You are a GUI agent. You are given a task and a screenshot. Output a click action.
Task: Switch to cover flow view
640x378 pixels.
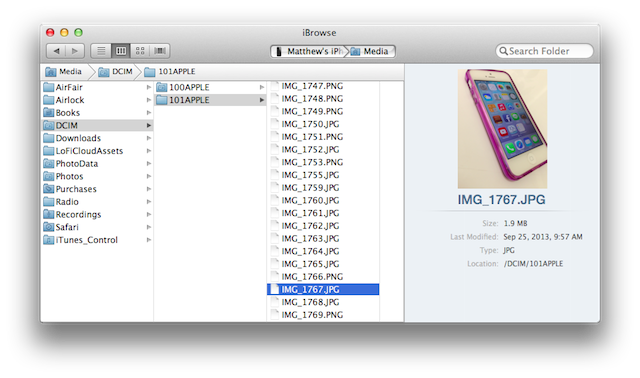click(160, 51)
